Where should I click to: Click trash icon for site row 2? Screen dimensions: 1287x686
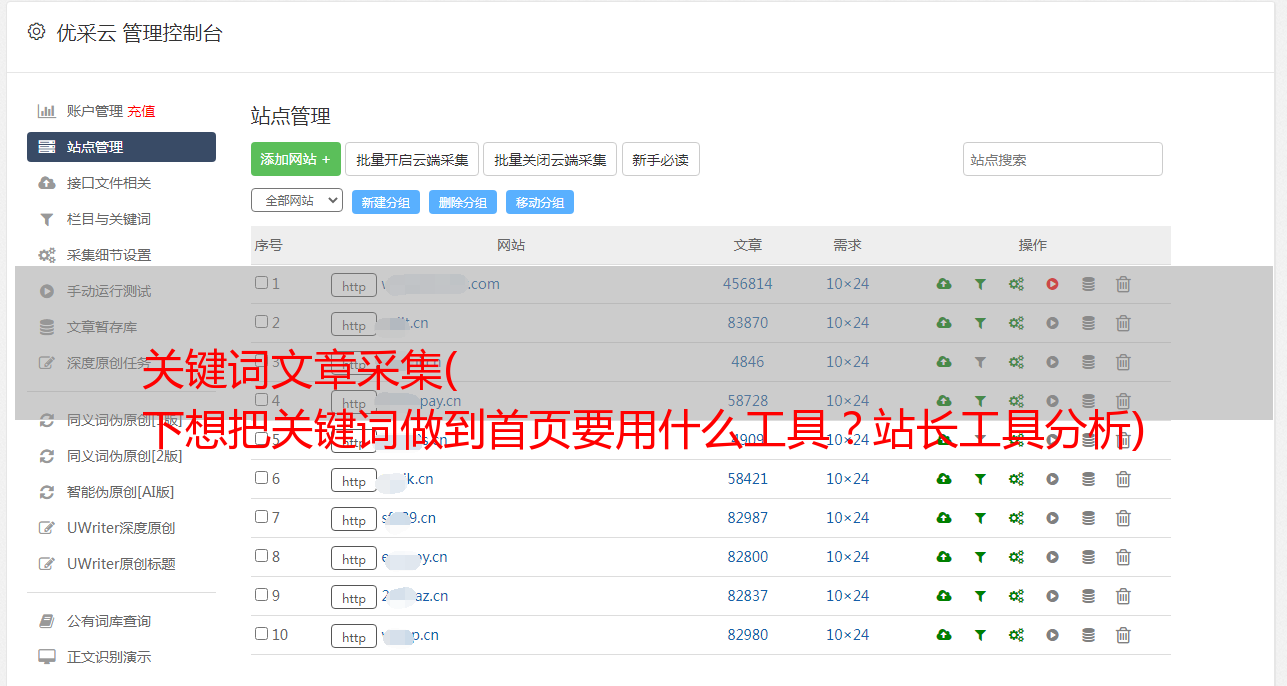point(1123,323)
